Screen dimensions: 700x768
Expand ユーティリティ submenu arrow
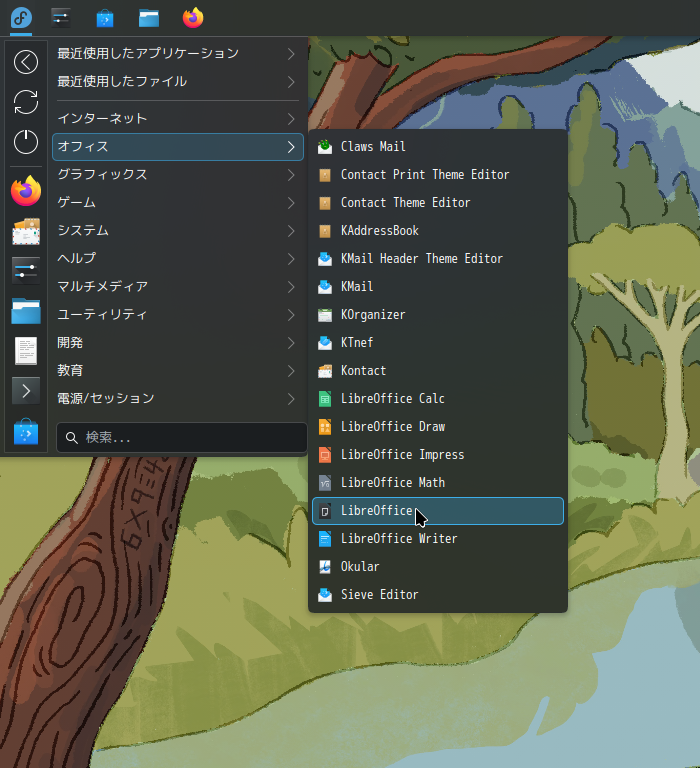(291, 314)
